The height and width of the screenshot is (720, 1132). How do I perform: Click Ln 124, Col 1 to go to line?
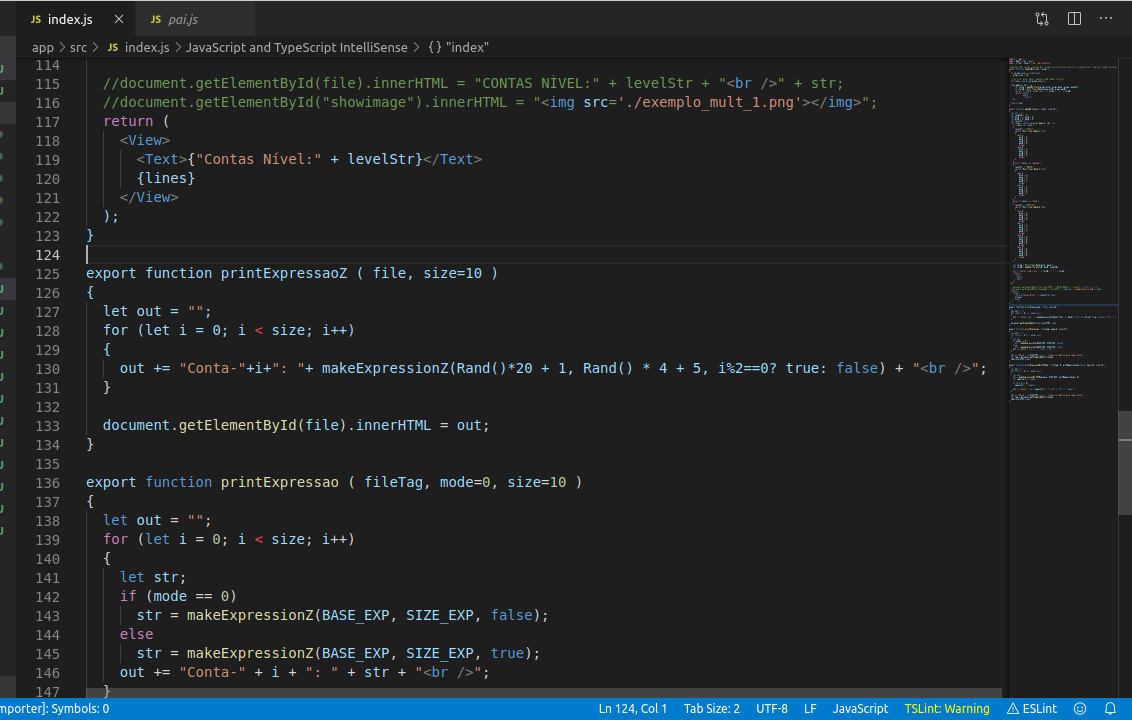pyautogui.click(x=633, y=708)
